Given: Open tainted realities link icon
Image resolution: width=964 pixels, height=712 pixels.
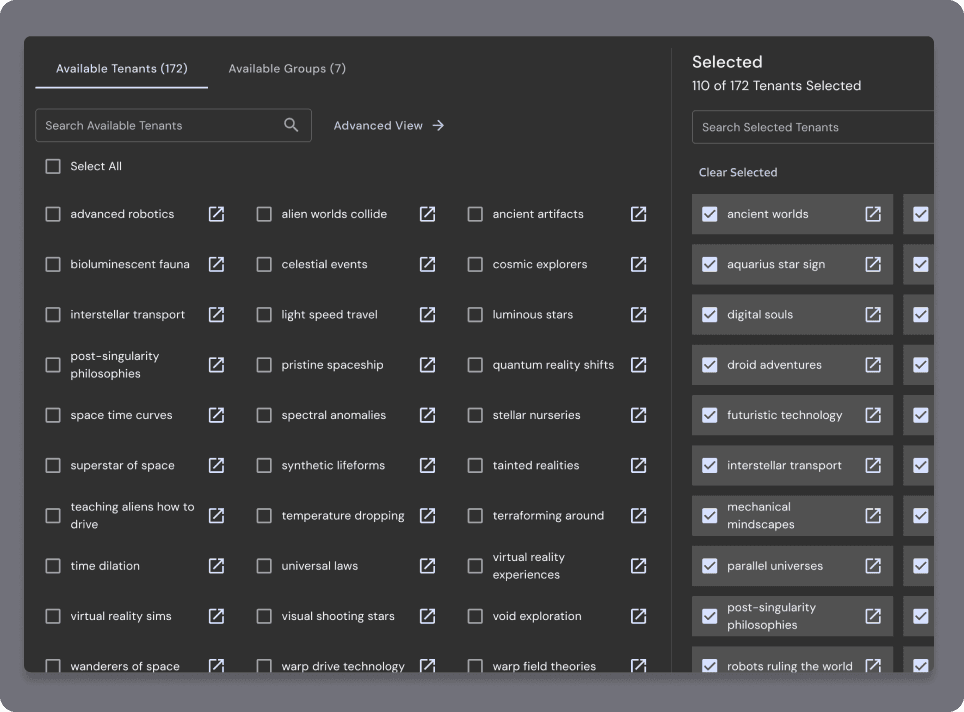Looking at the screenshot, I should (x=639, y=465).
